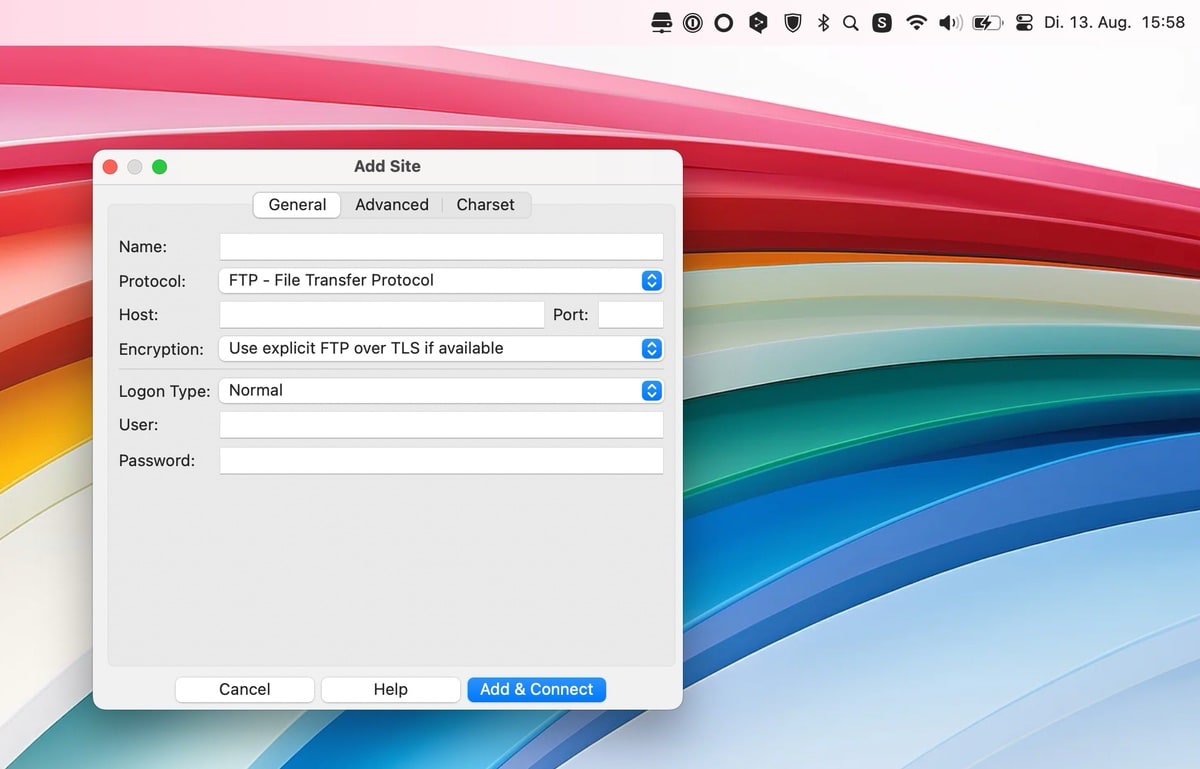Viewport: 1200px width, 769px height.
Task: Open the 1Password menu bar icon
Action: (693, 22)
